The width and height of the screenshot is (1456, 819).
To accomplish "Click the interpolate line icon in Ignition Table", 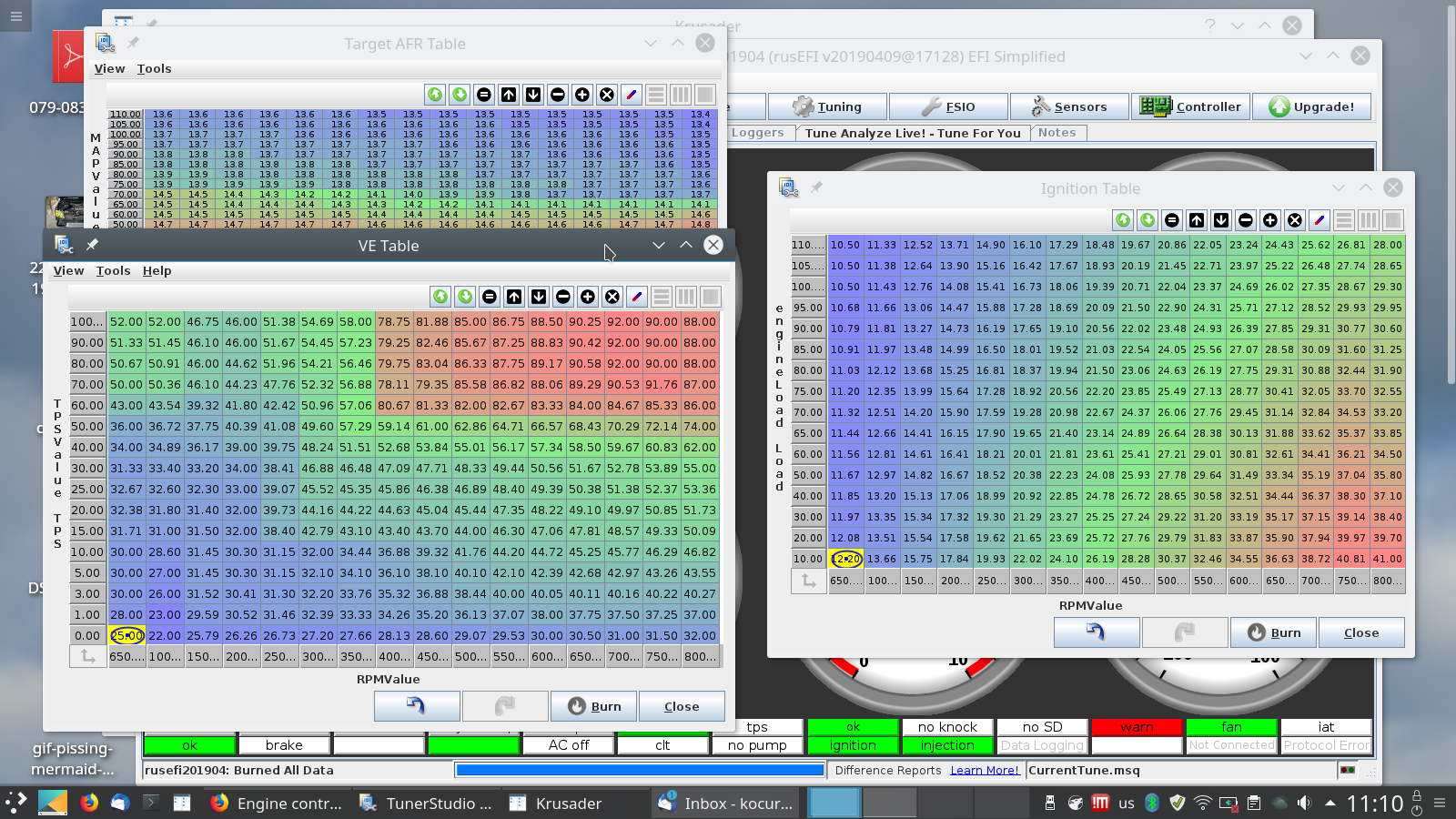I will pos(1319,220).
